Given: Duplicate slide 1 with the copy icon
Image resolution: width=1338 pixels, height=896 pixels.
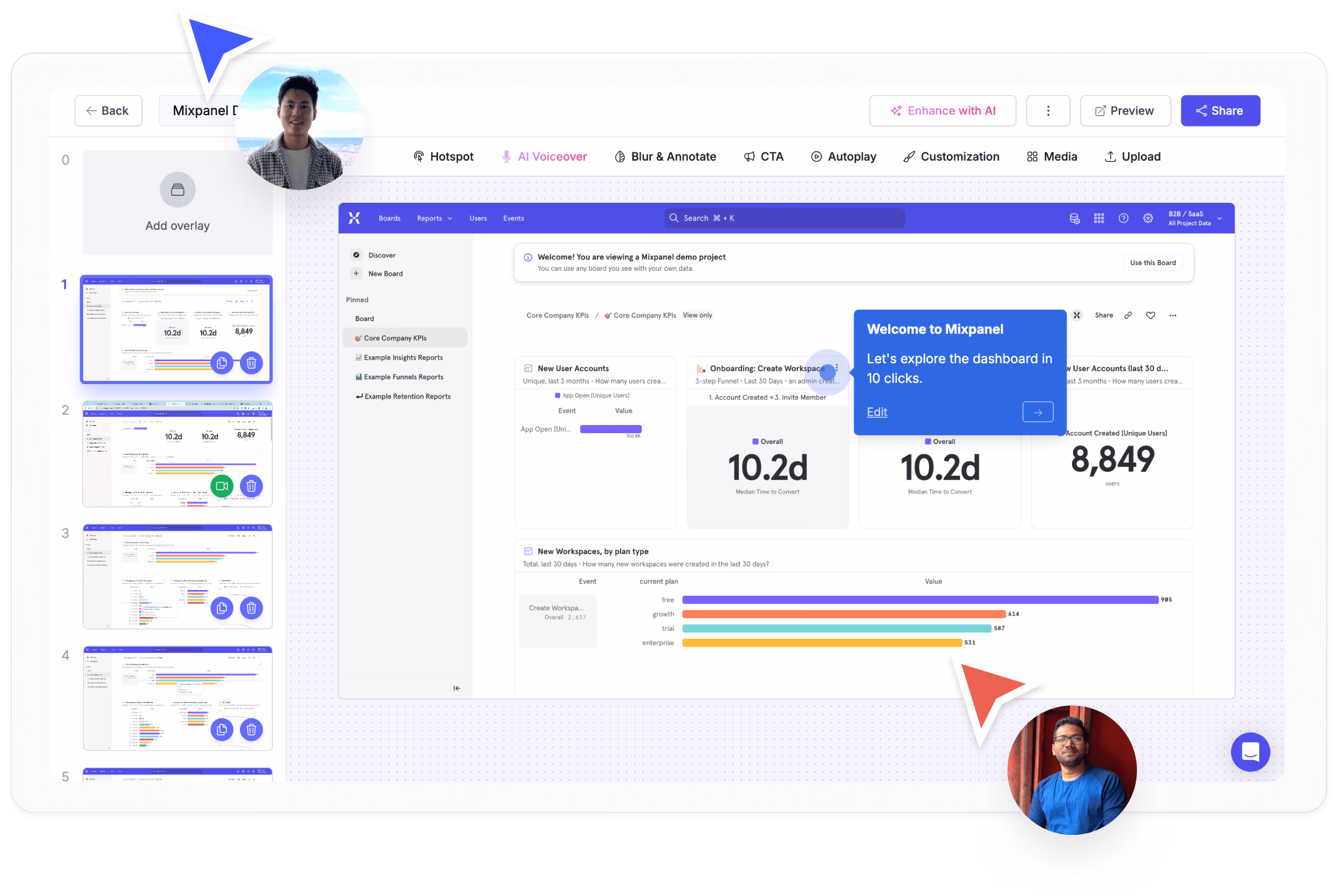Looking at the screenshot, I should pos(222,363).
